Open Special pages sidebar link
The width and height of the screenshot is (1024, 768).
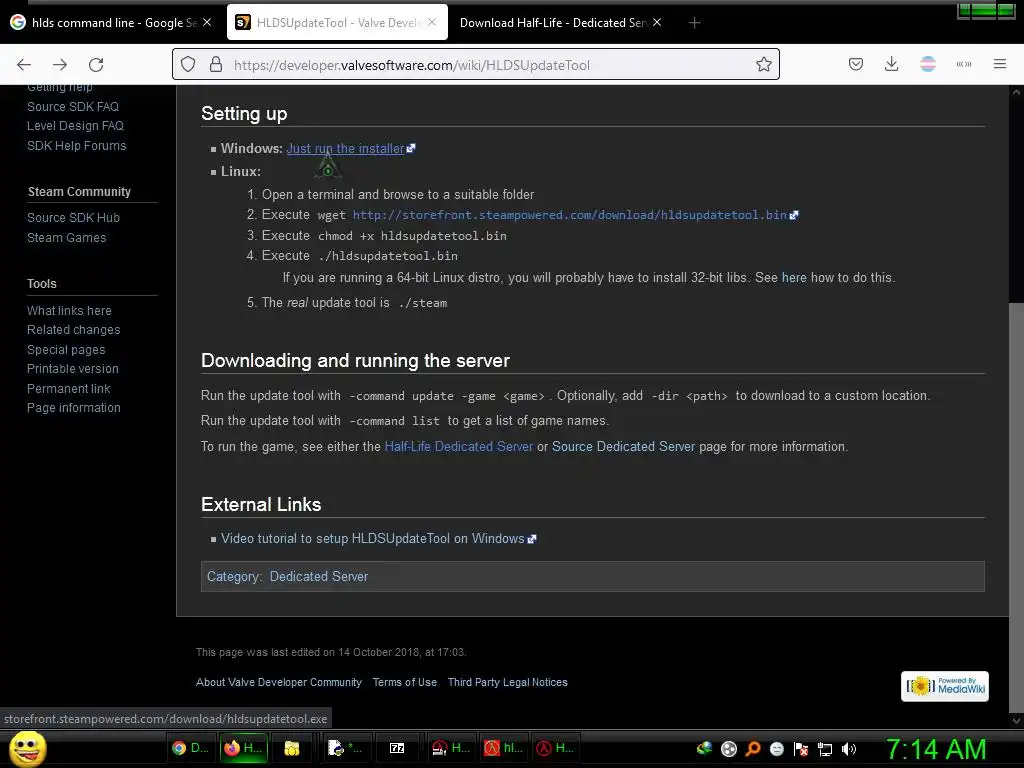point(65,350)
